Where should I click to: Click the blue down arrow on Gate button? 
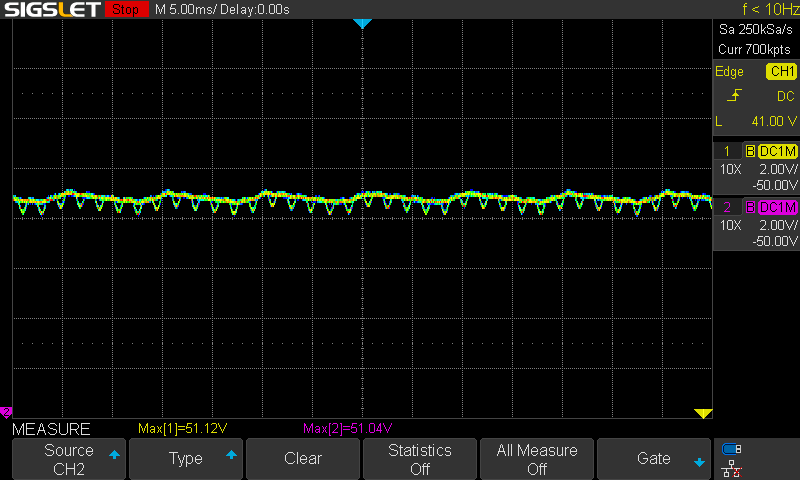(x=699, y=462)
